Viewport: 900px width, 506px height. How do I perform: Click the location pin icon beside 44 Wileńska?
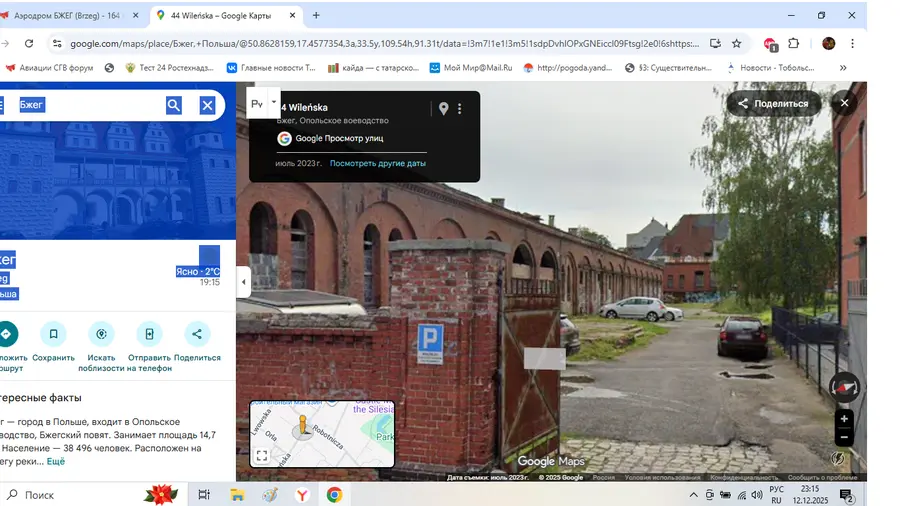[443, 108]
